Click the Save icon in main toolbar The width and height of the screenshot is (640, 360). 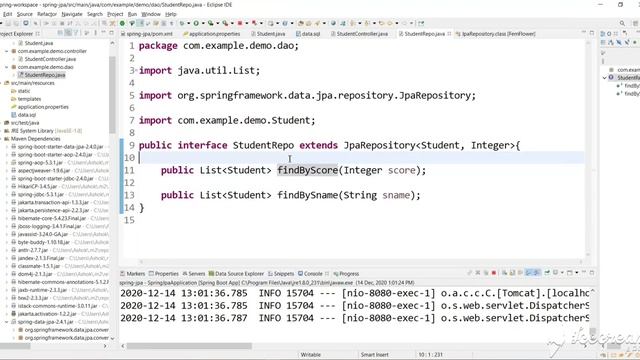tap(8, 23)
